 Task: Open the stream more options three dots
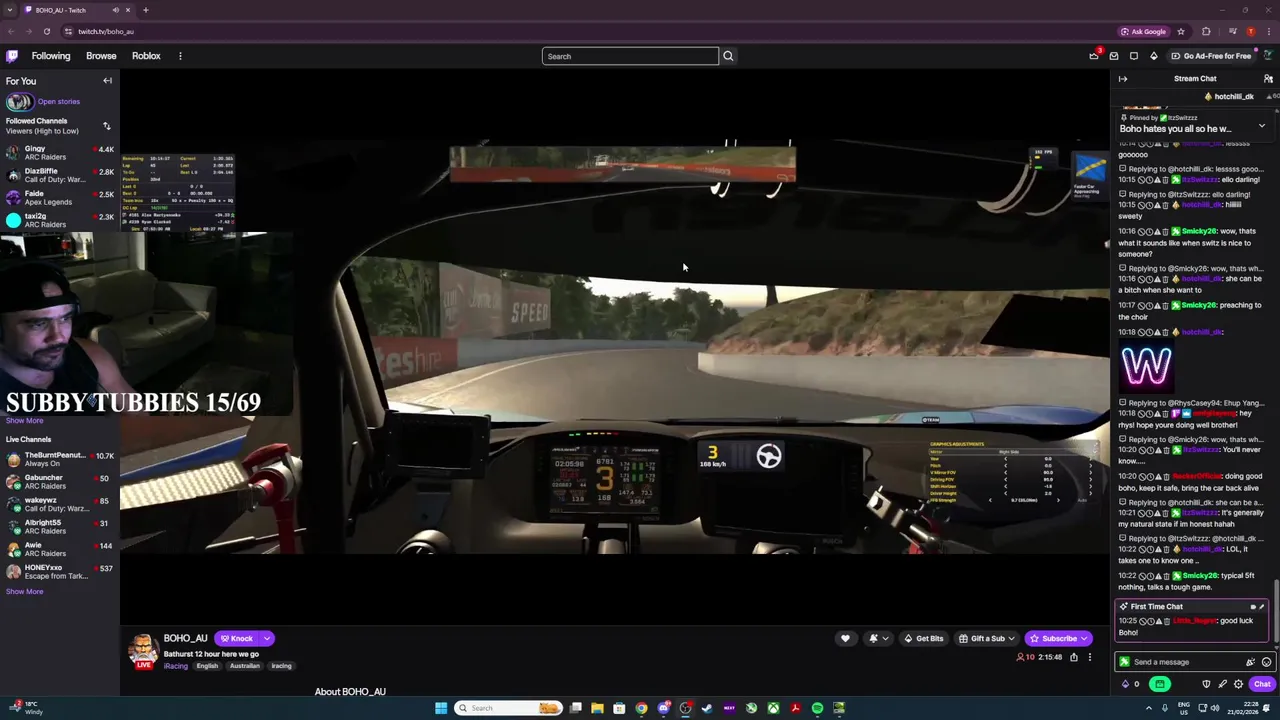1090,657
